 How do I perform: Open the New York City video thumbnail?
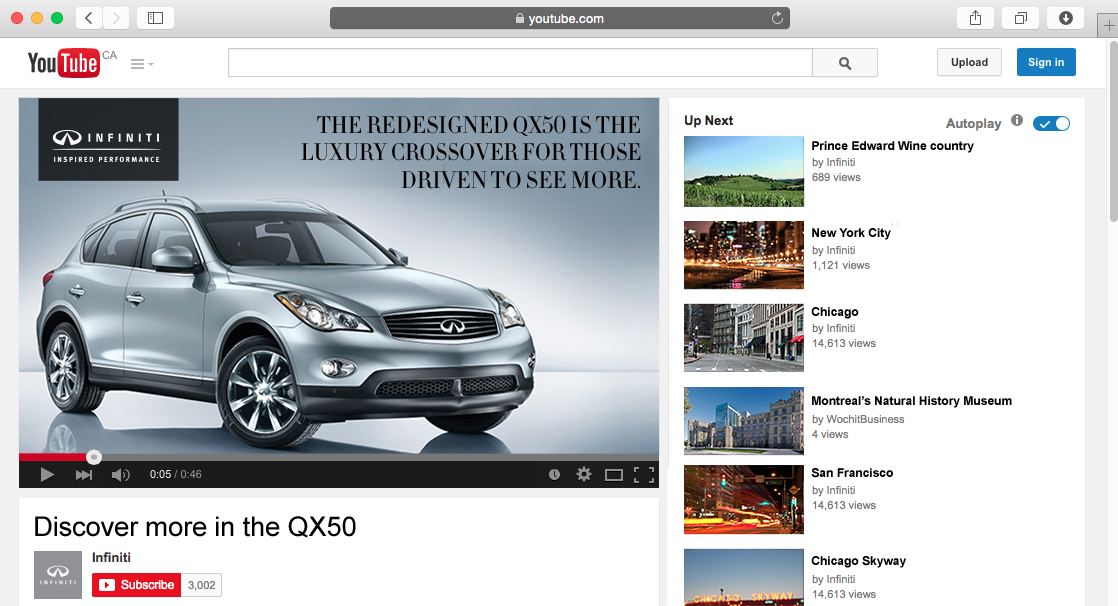pos(744,255)
